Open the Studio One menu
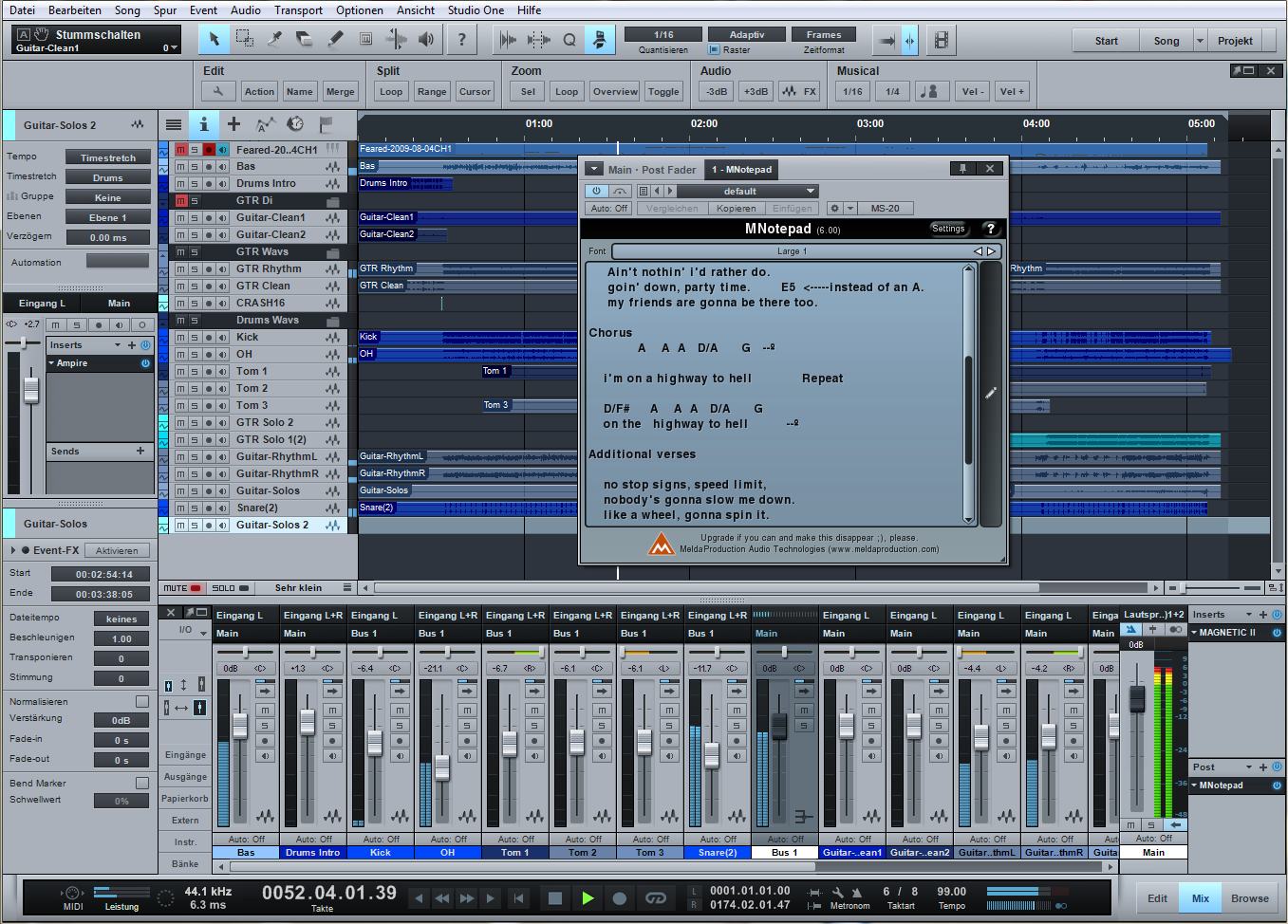The height and width of the screenshot is (924, 1288). click(476, 10)
